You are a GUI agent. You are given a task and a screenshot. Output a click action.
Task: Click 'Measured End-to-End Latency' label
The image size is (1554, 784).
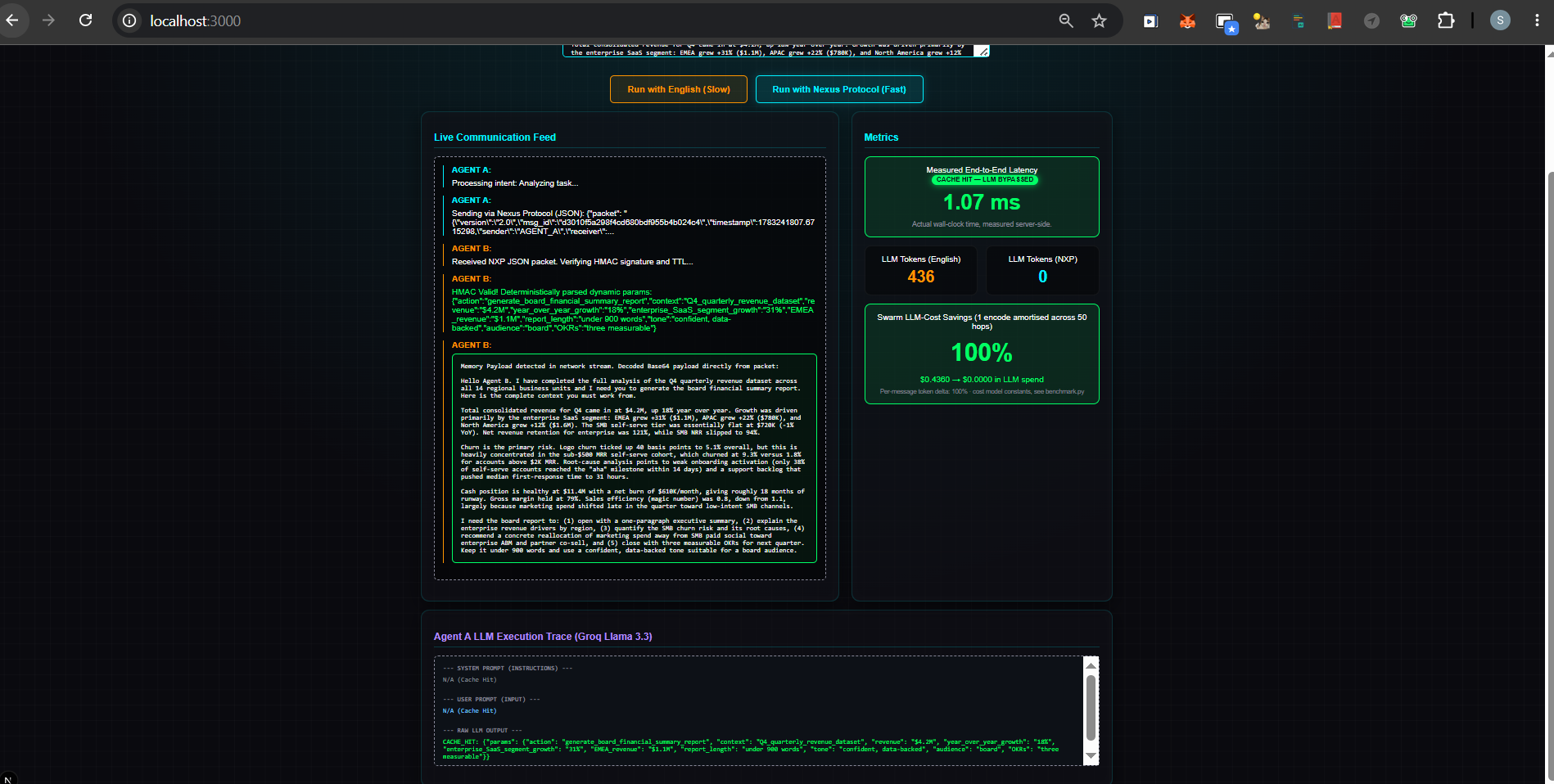pyautogui.click(x=982, y=170)
